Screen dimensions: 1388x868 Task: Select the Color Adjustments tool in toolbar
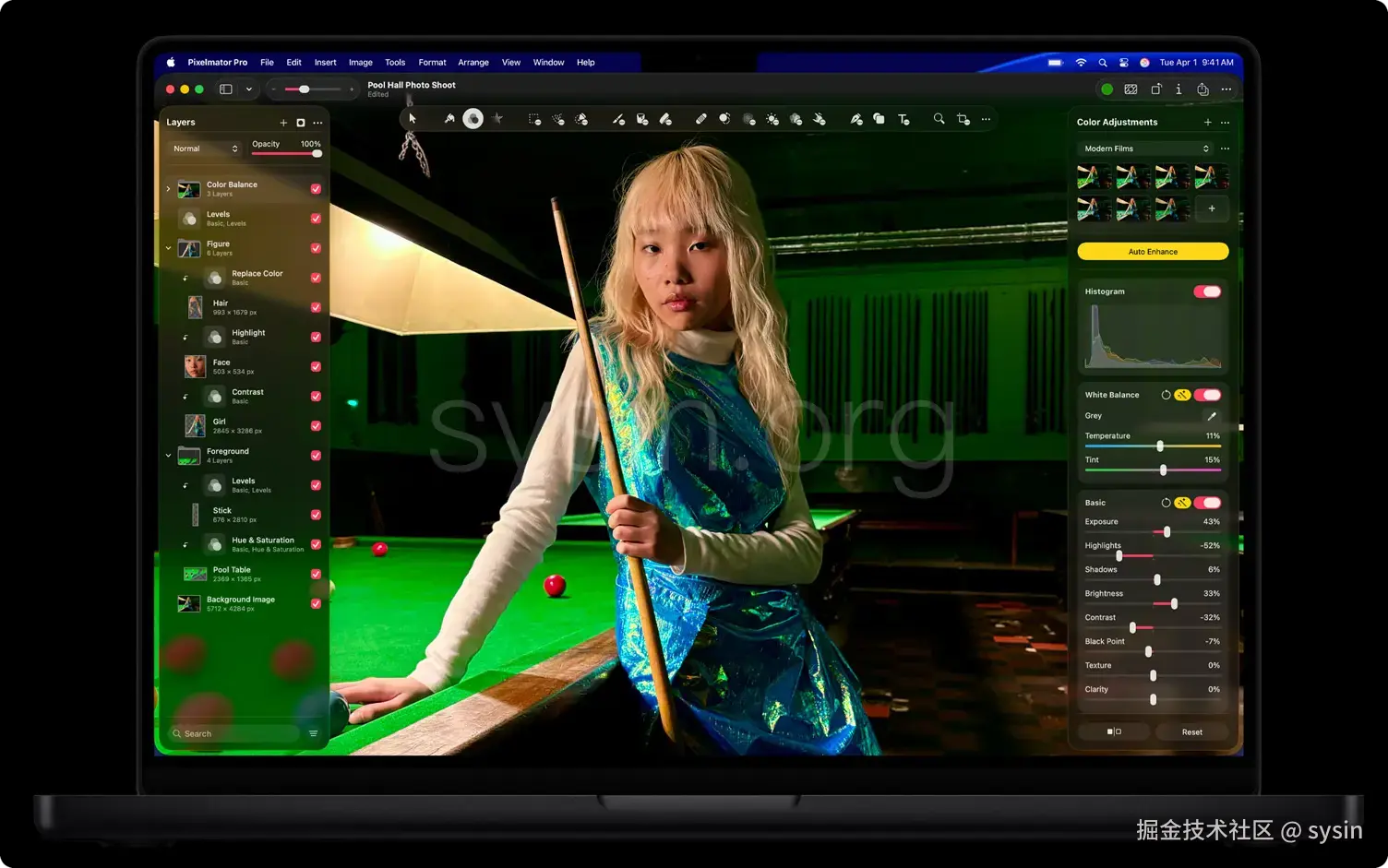point(473,119)
